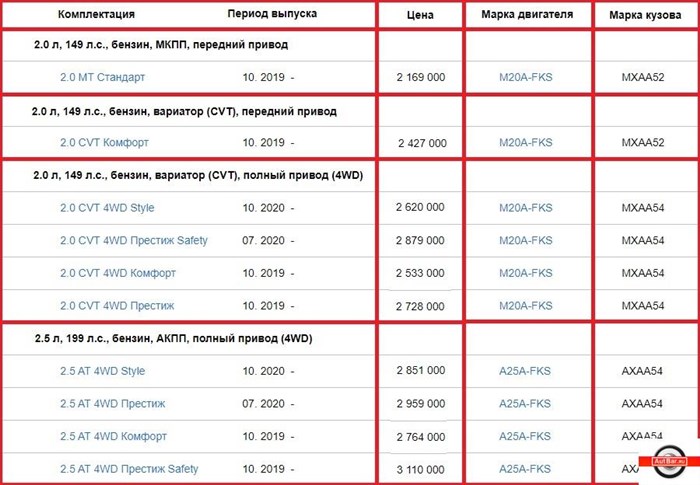Click the Марка кузова column header
The height and width of the screenshot is (485, 700).
pos(642,16)
